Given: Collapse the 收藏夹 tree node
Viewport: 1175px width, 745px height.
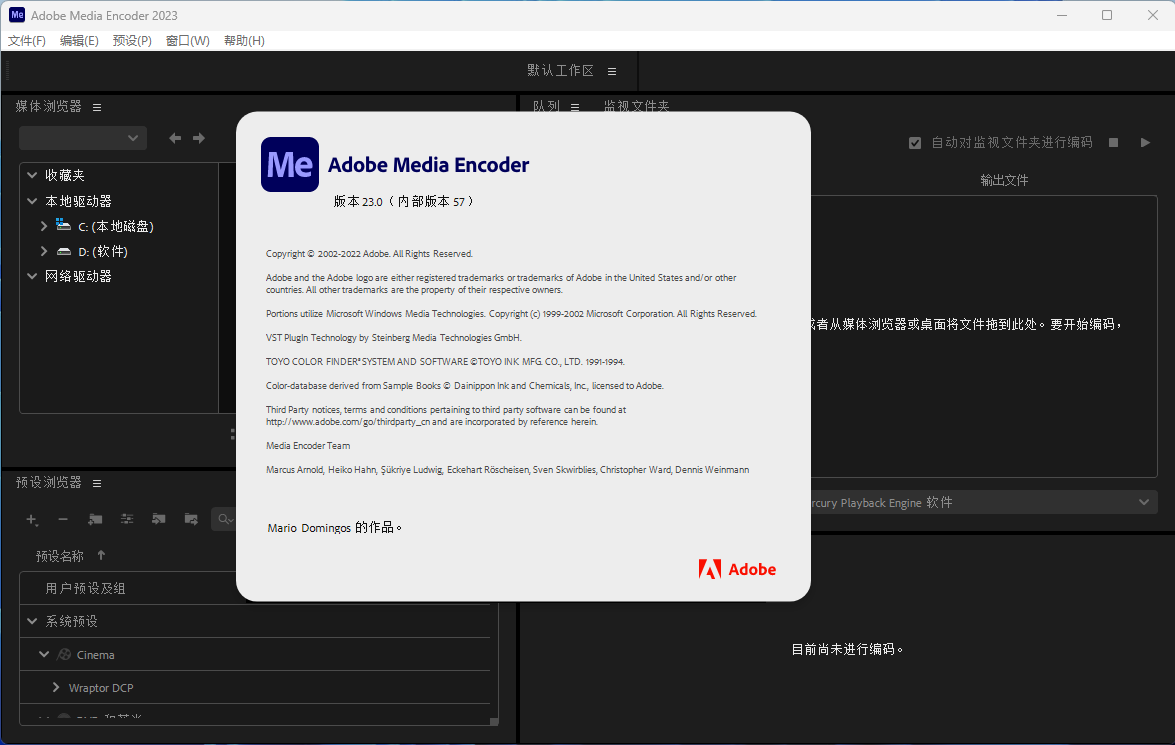Looking at the screenshot, I should [x=32, y=175].
